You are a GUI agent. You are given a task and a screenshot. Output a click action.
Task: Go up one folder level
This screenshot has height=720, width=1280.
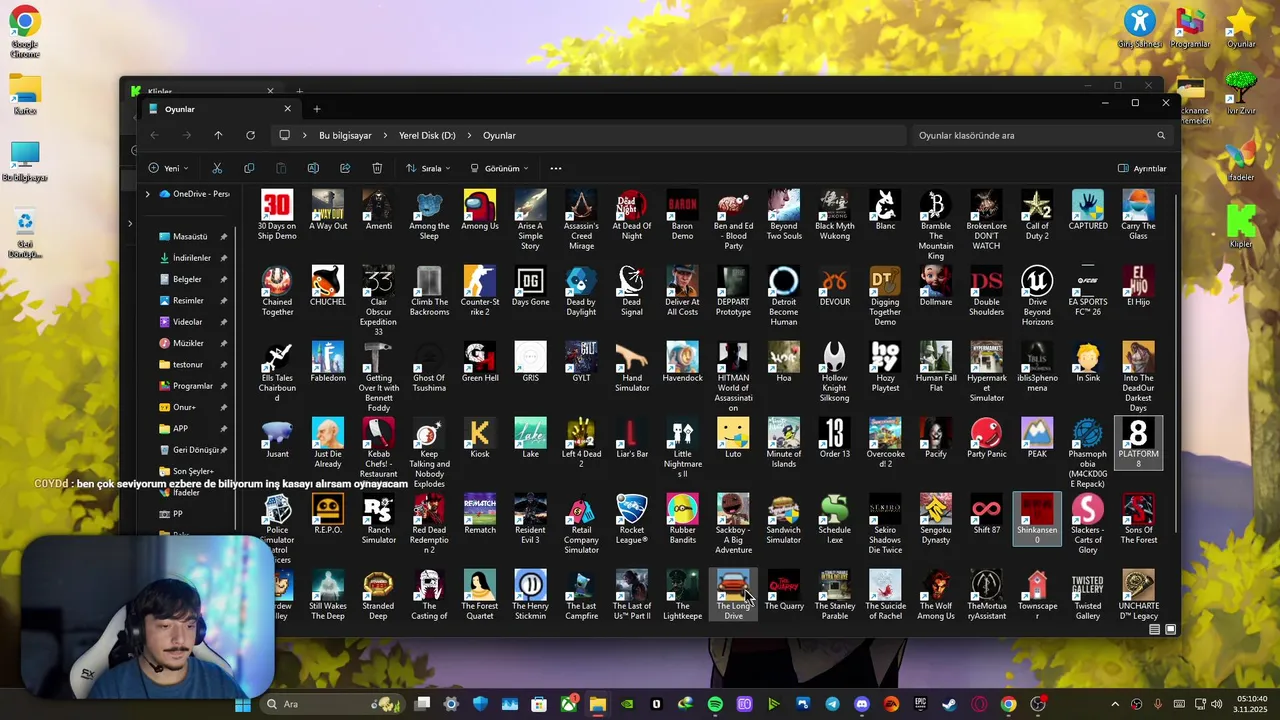pos(218,135)
